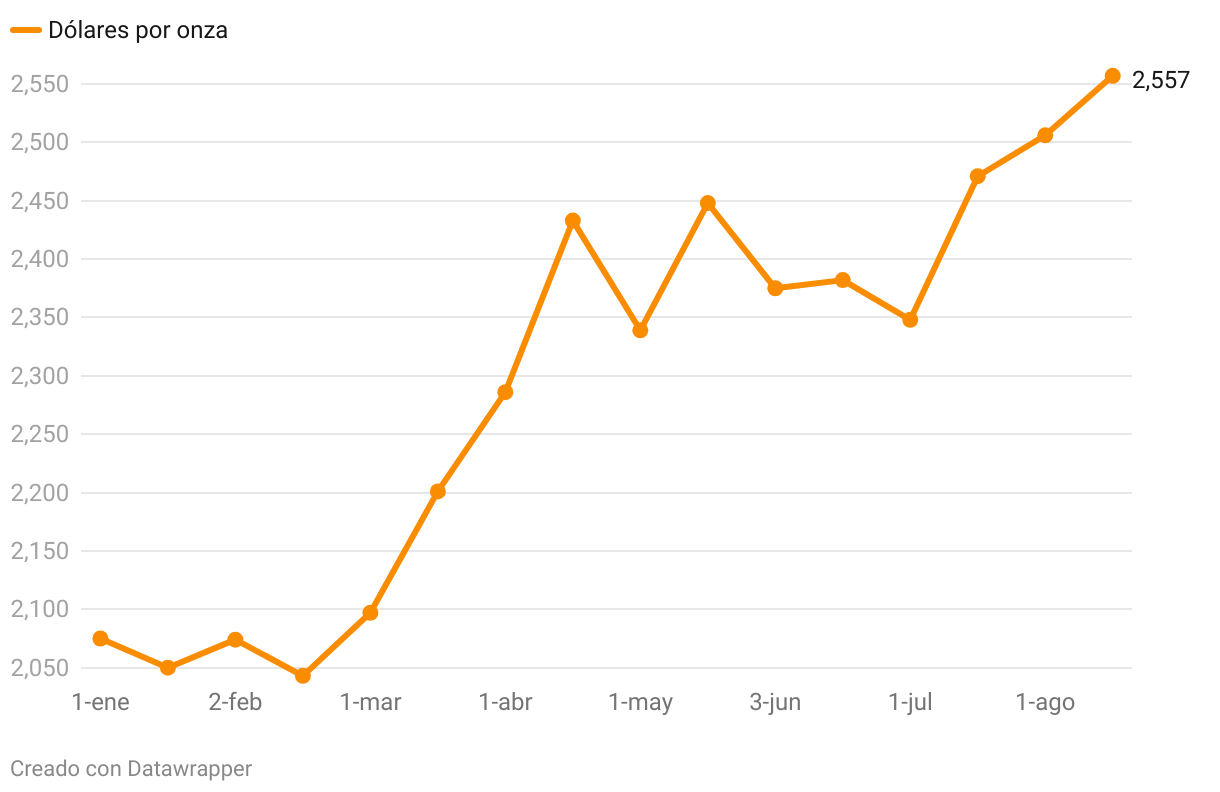Image resolution: width=1220 pixels, height=792 pixels.
Task: Click the lowest data point in mid-February
Action: coord(302,676)
